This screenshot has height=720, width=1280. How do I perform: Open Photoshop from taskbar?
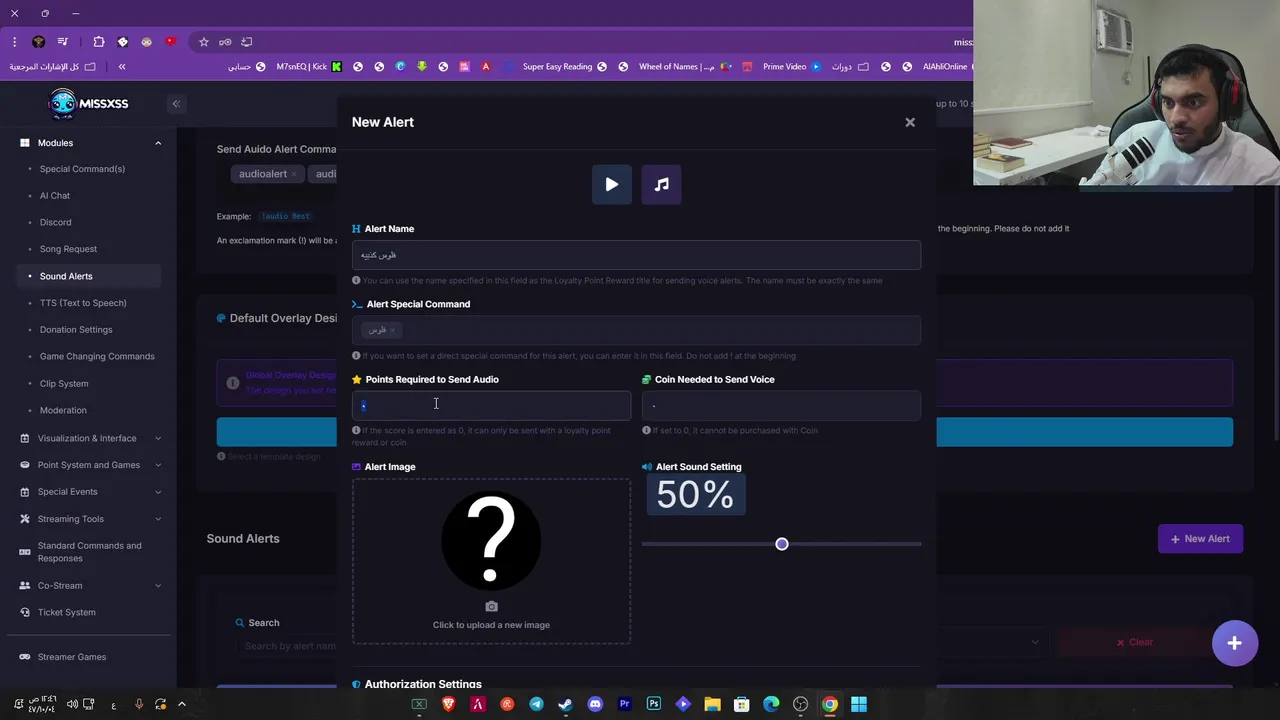[653, 704]
